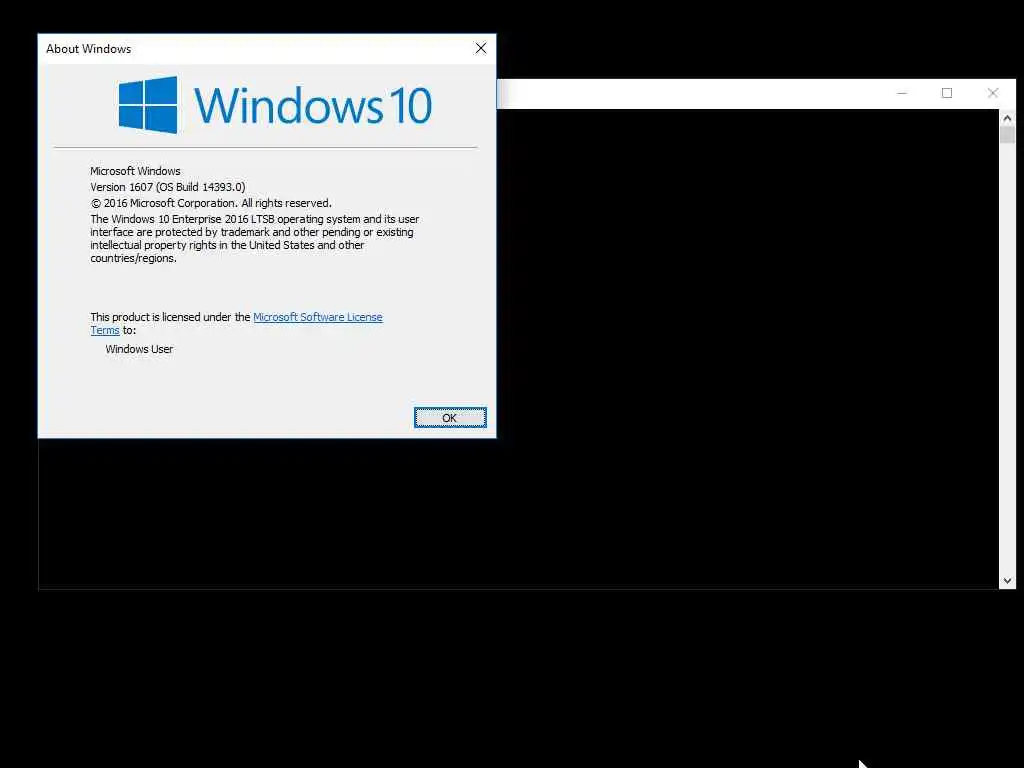Image resolution: width=1024 pixels, height=768 pixels.
Task: Click the "Microsoft Windows" product name text
Action: coord(135,170)
